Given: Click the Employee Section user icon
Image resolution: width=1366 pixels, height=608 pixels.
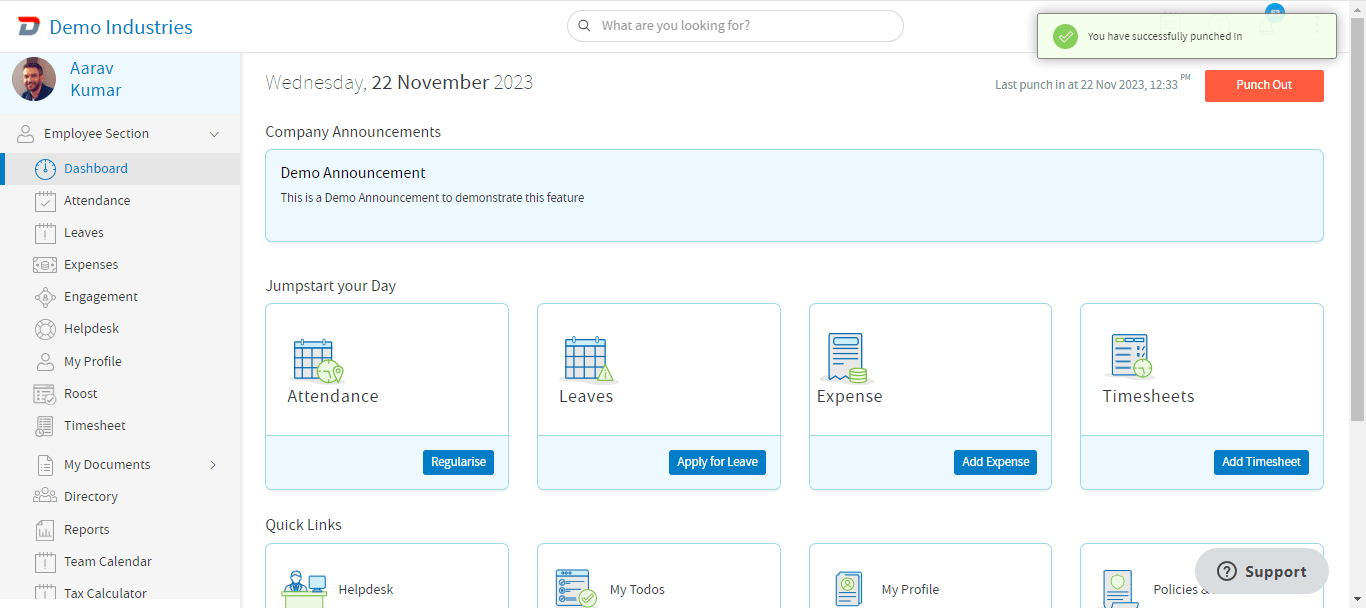Looking at the screenshot, I should point(26,134).
